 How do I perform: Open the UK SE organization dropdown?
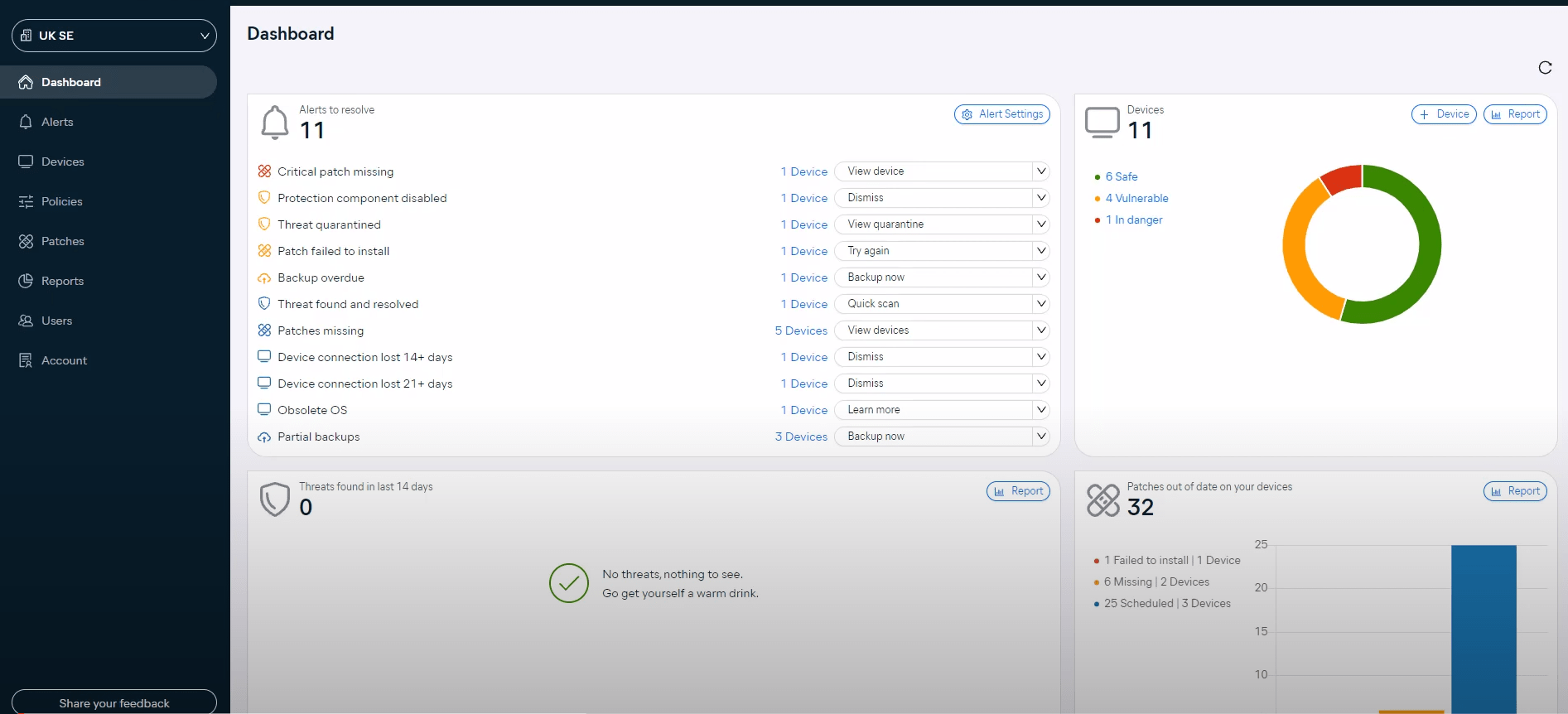(x=114, y=36)
